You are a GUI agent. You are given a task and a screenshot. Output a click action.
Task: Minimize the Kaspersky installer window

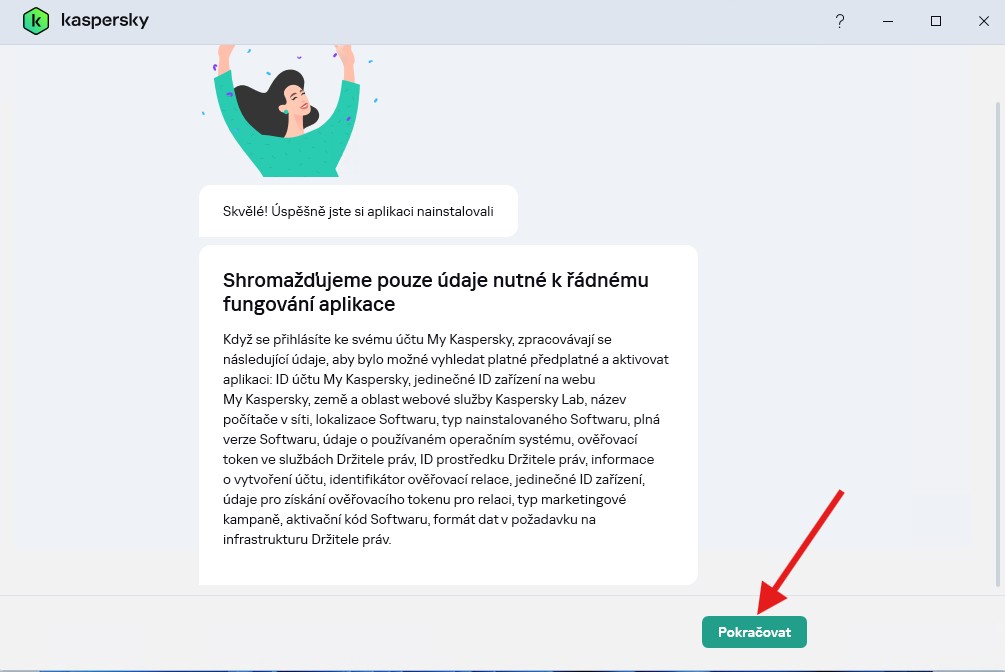[888, 21]
